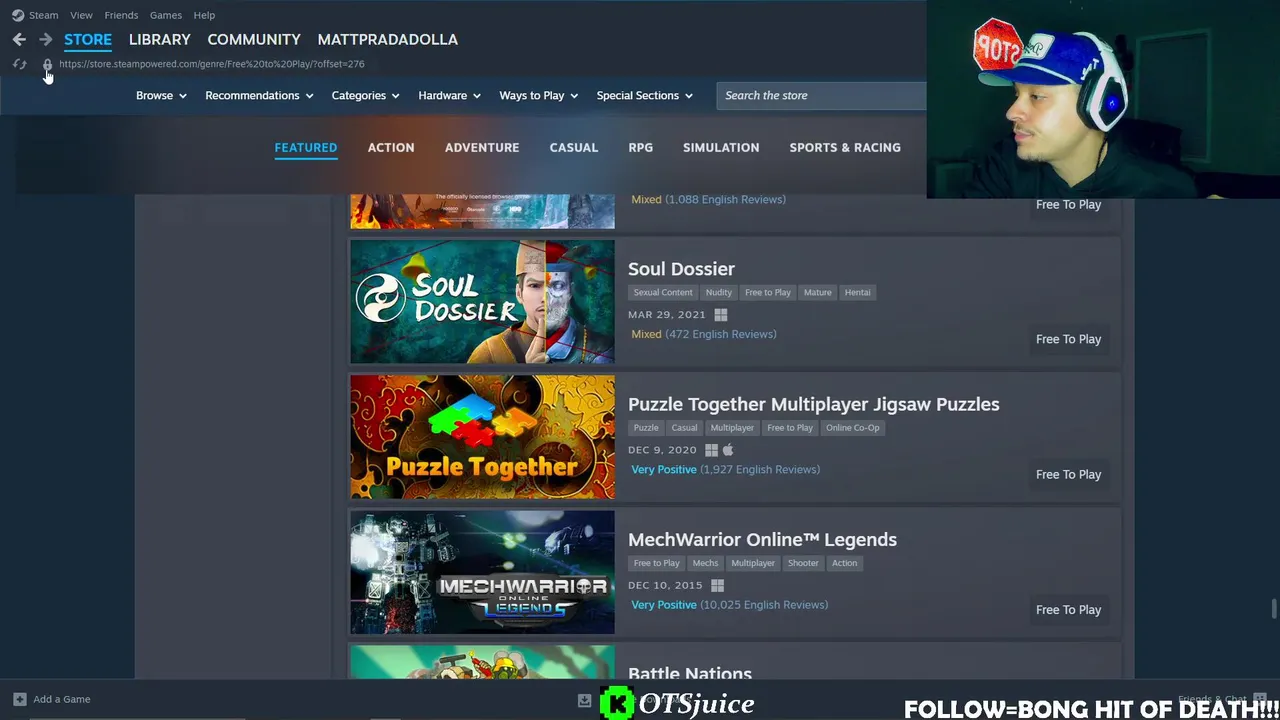The width and height of the screenshot is (1280, 720).
Task: Click the Puzzle Together capsule image
Action: point(482,437)
